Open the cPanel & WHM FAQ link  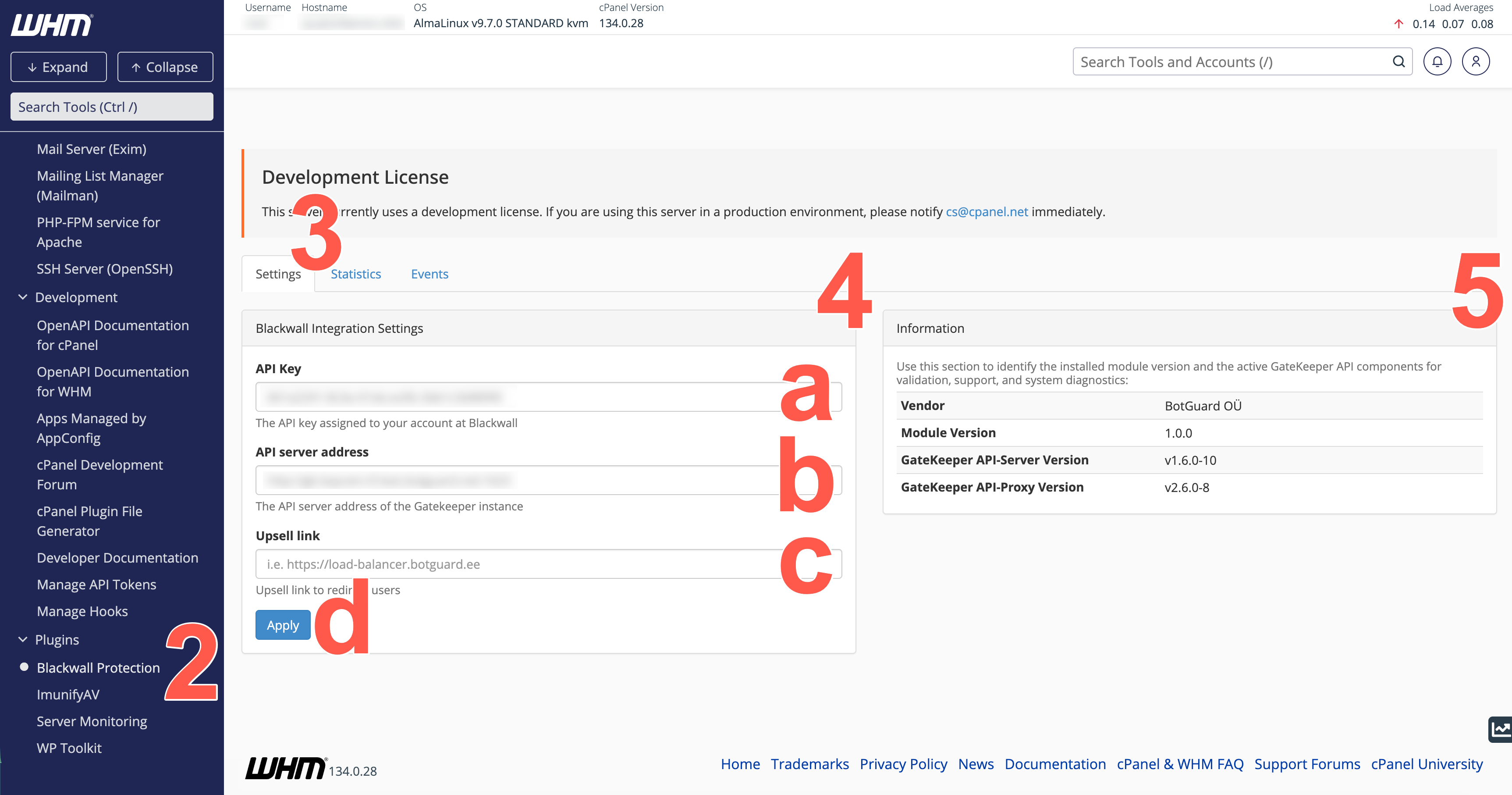pyautogui.click(x=1180, y=764)
